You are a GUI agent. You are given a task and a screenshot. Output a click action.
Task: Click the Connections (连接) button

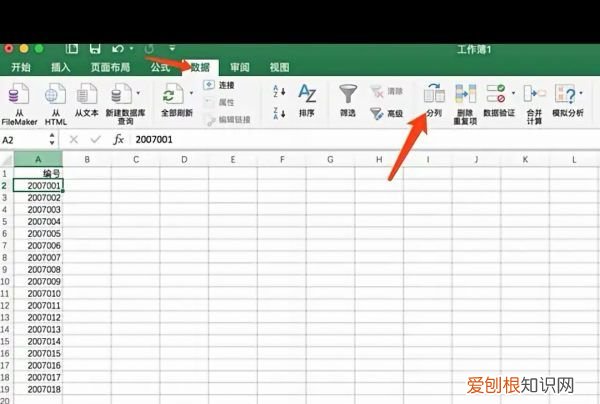[x=219, y=85]
